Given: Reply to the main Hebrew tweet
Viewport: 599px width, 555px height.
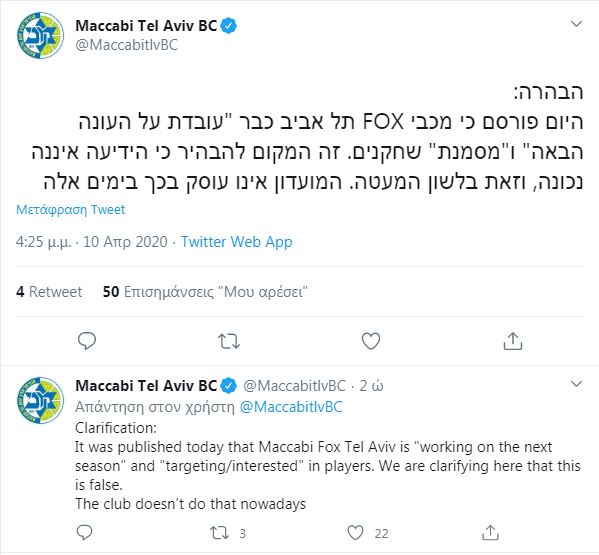Looking at the screenshot, I should click(x=87, y=341).
